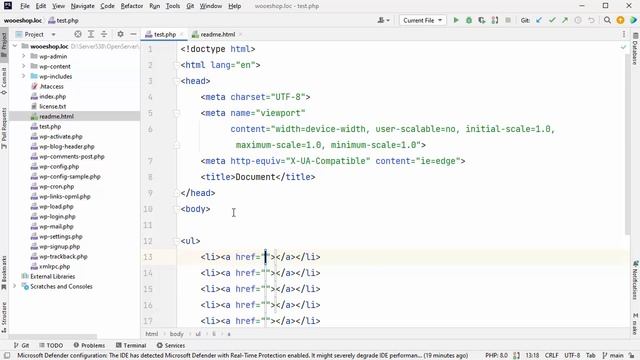Click the Stop process square icon

point(508,20)
